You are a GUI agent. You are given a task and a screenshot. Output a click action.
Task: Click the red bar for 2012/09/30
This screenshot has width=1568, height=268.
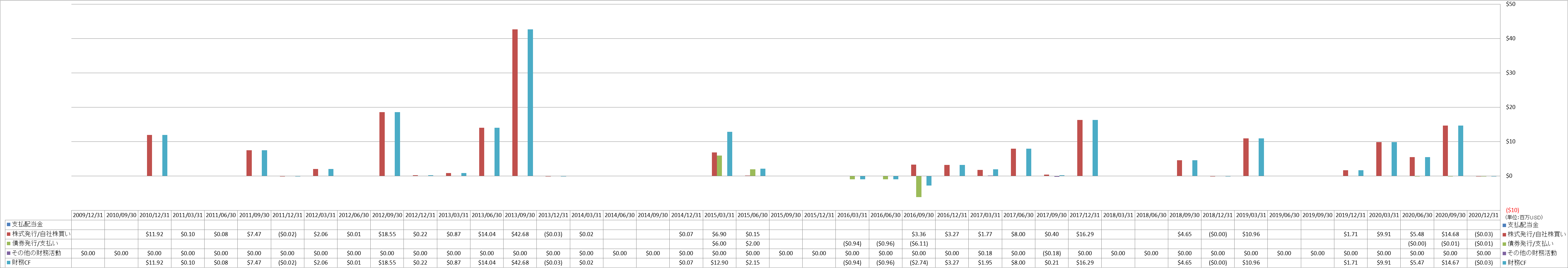coord(382,144)
